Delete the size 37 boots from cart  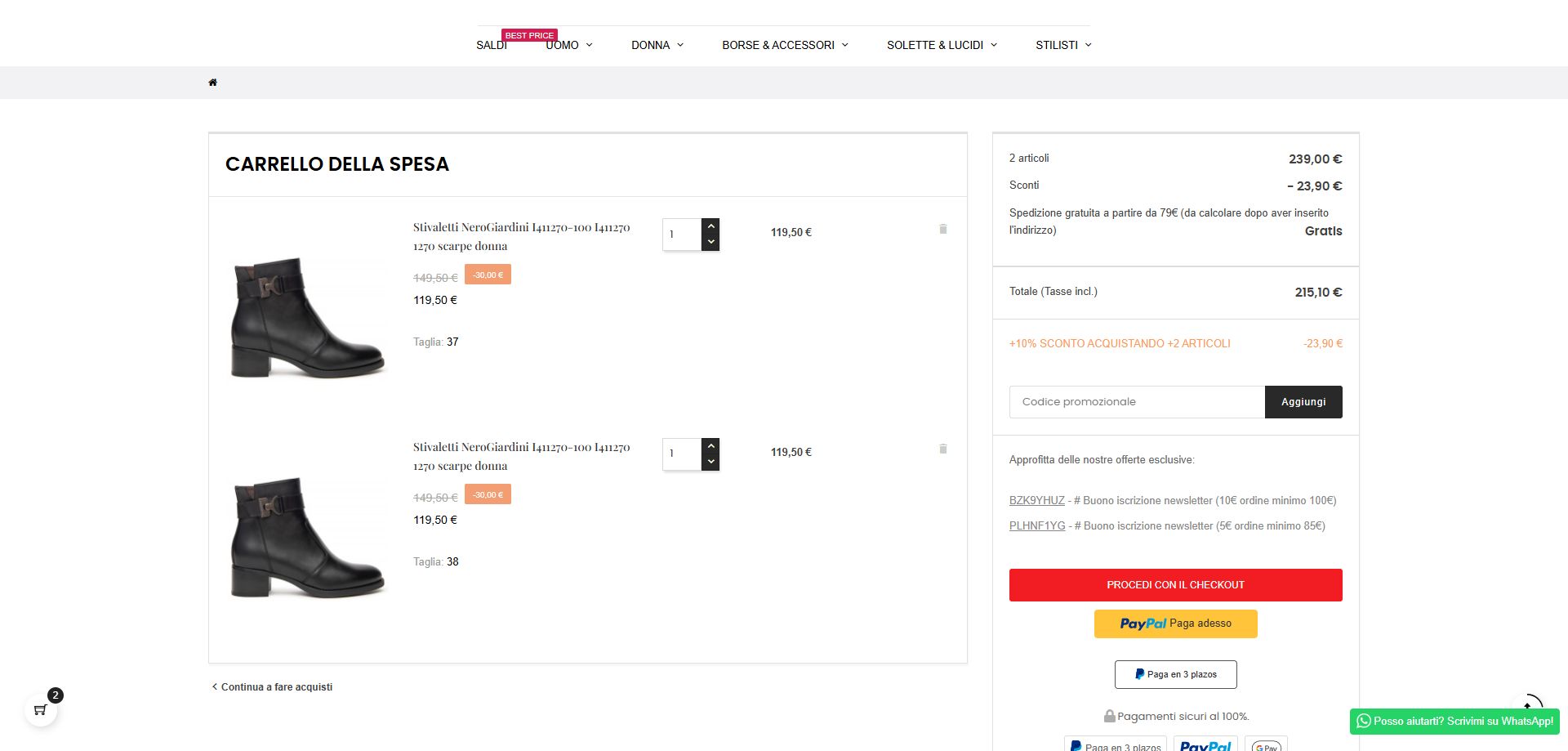click(x=943, y=230)
